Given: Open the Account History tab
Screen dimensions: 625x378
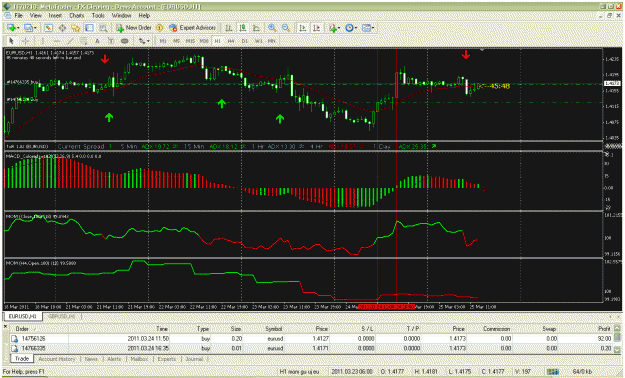Looking at the screenshot, I should [56, 359].
